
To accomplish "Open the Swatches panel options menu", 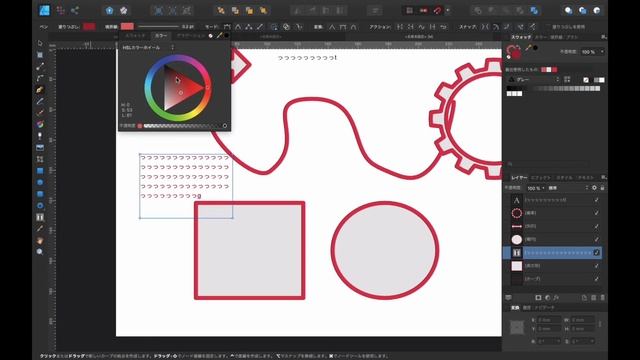I will click(603, 37).
